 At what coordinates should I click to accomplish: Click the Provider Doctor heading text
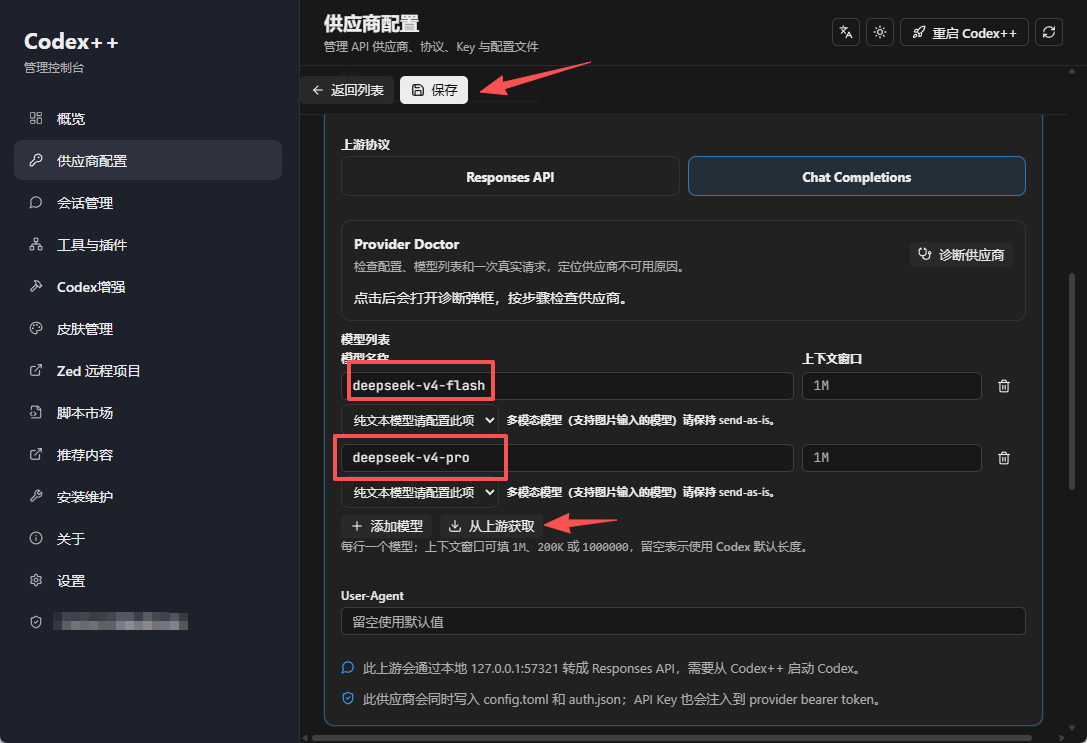click(406, 244)
